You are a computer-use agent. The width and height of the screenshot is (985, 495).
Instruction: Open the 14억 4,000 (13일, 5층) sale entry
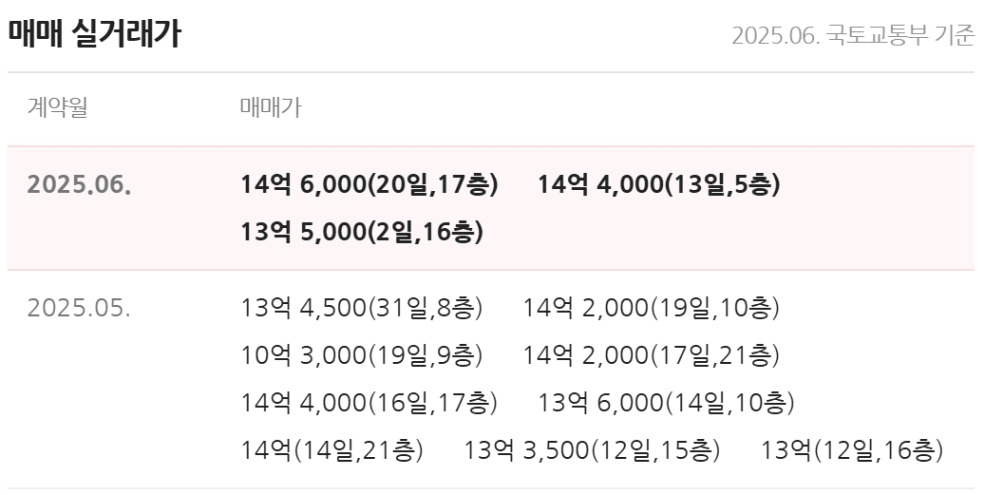coord(658,185)
